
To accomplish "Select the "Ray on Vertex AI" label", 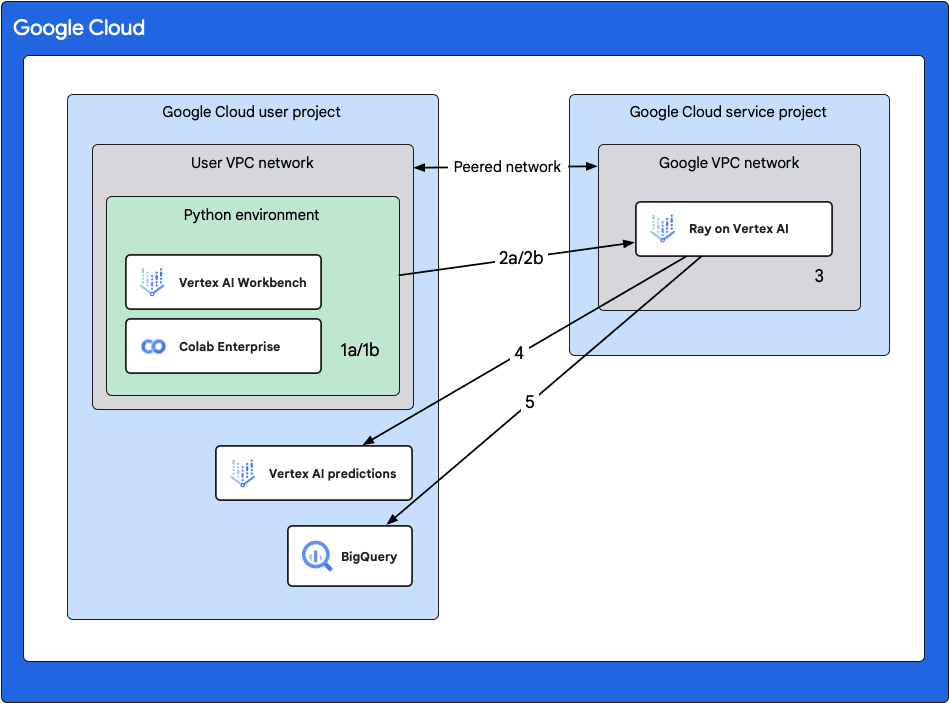I will coord(738,229).
